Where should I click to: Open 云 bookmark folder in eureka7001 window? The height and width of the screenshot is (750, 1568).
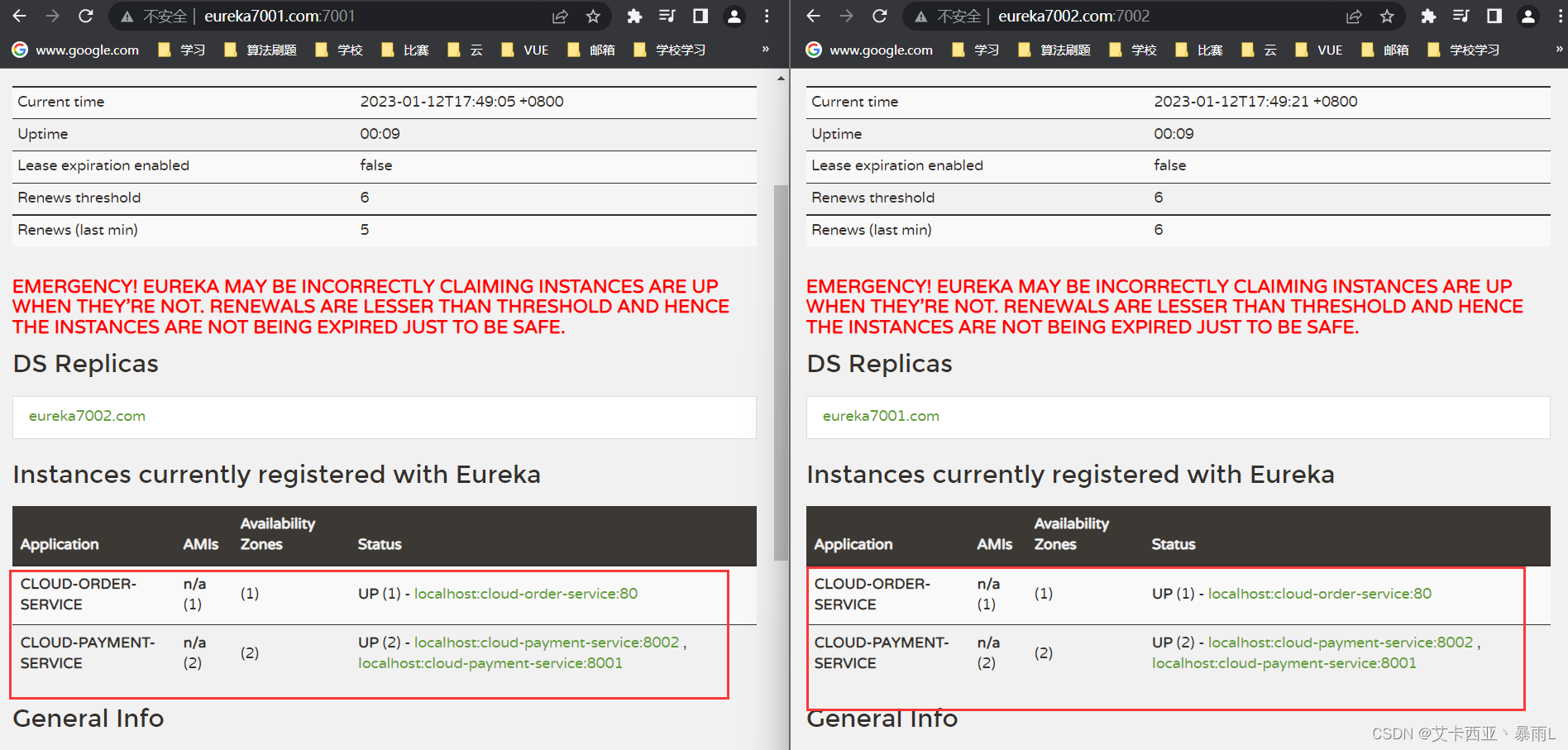pos(465,50)
